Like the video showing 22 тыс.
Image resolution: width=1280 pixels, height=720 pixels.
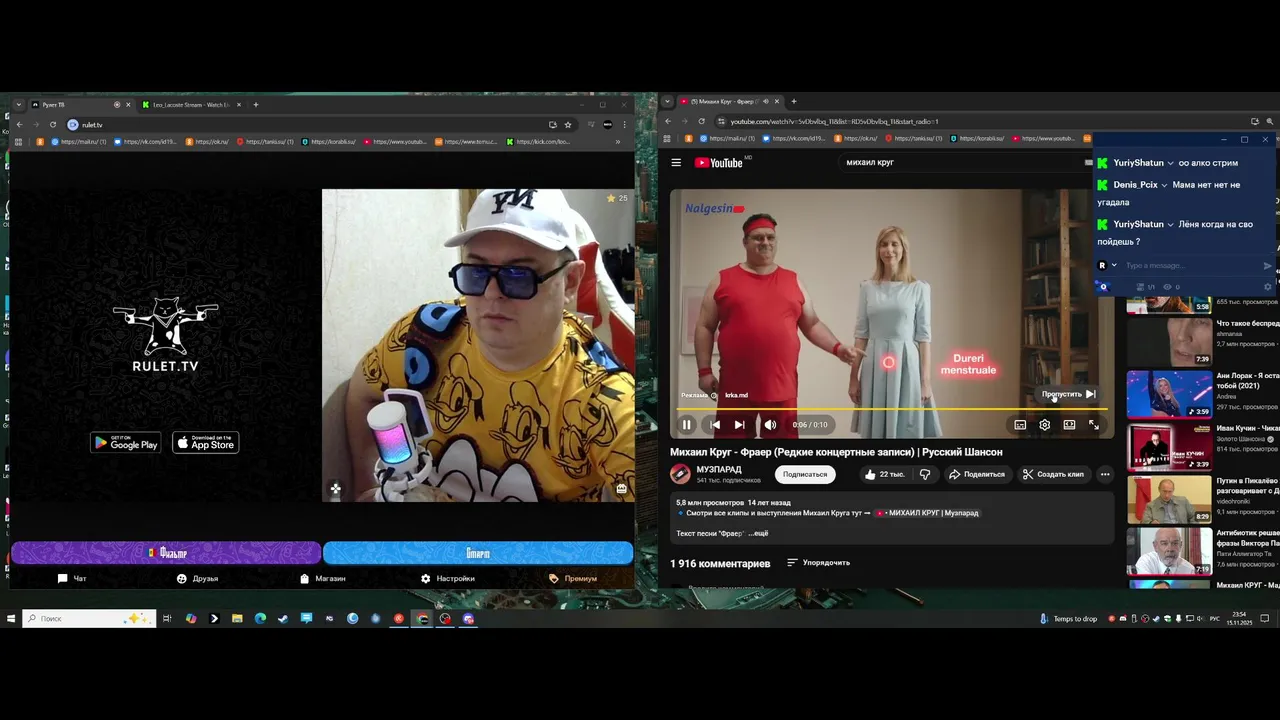884,474
